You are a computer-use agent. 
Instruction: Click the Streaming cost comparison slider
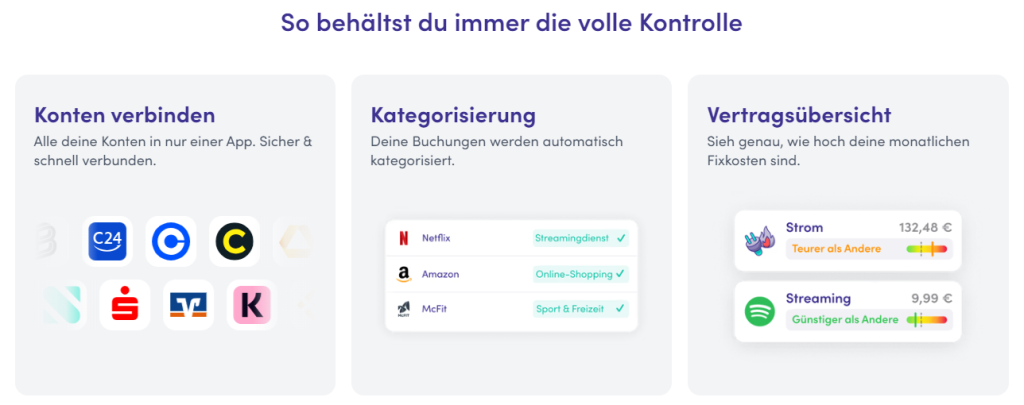click(926, 320)
